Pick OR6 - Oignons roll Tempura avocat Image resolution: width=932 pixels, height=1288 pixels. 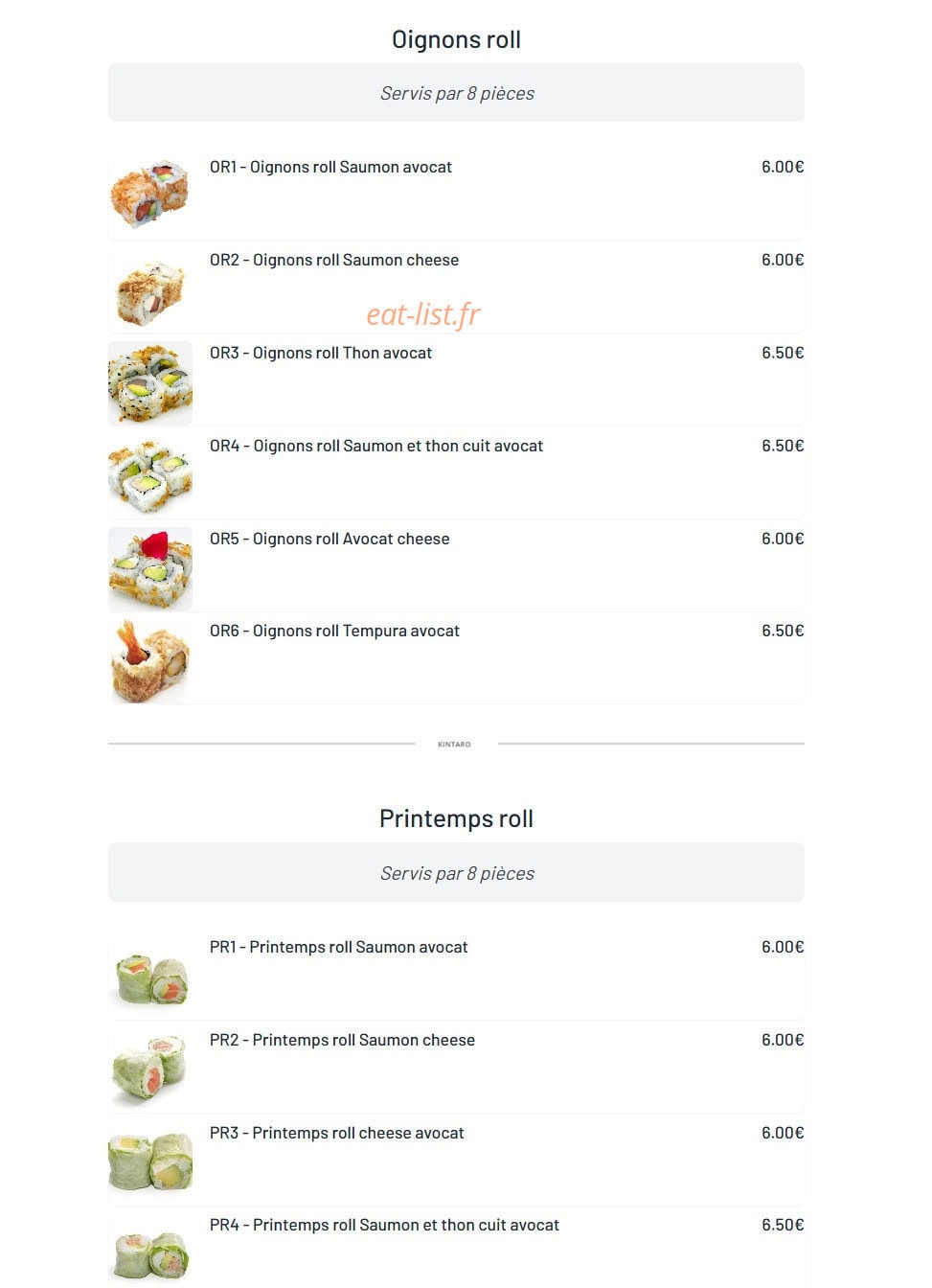pyautogui.click(x=334, y=631)
